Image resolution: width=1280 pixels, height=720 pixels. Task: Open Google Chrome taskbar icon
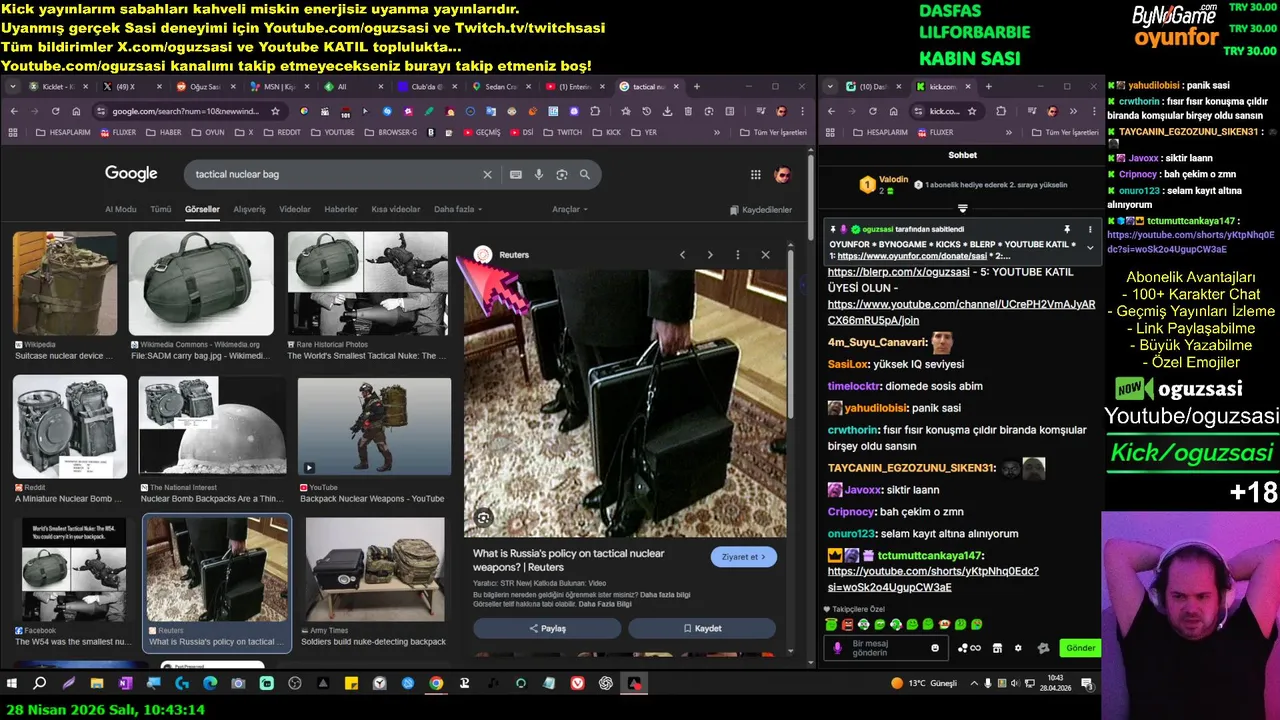(x=436, y=683)
